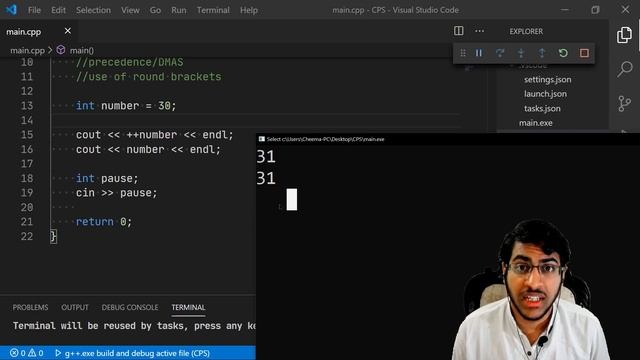Click Step Into in debug toolbar

tap(521, 53)
